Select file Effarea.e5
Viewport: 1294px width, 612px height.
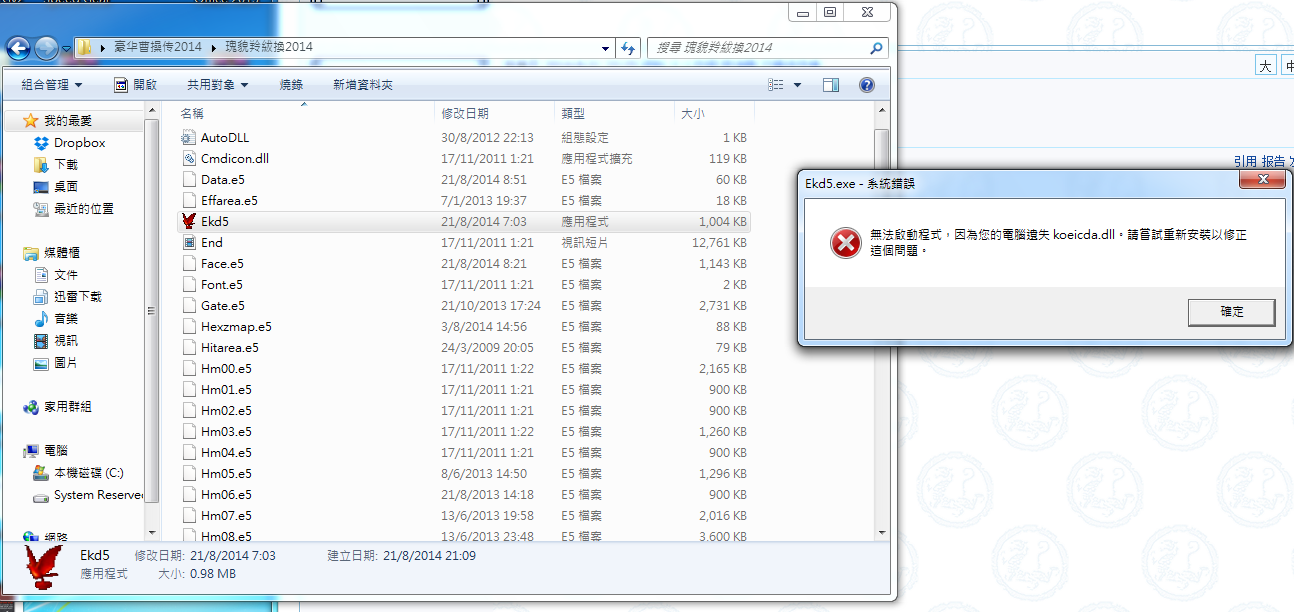pos(229,200)
